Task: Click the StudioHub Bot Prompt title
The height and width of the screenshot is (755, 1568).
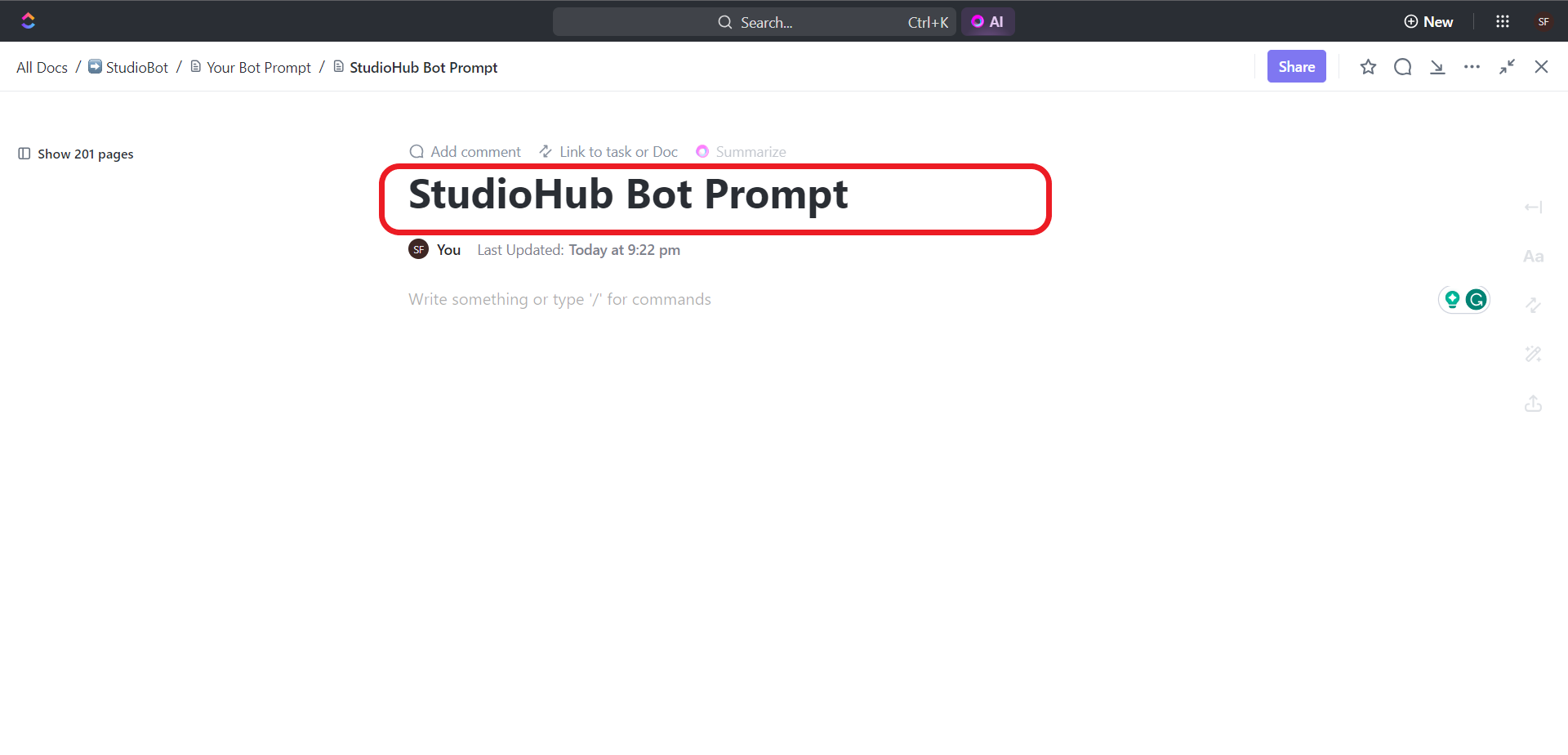Action: [628, 194]
